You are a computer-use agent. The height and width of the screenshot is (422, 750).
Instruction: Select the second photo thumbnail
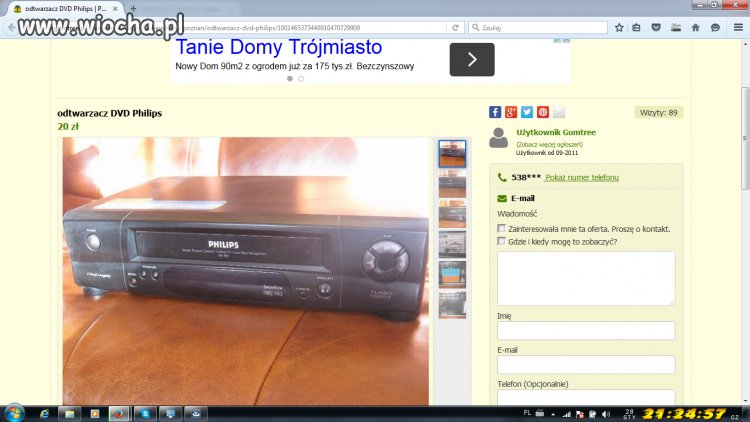click(x=452, y=184)
